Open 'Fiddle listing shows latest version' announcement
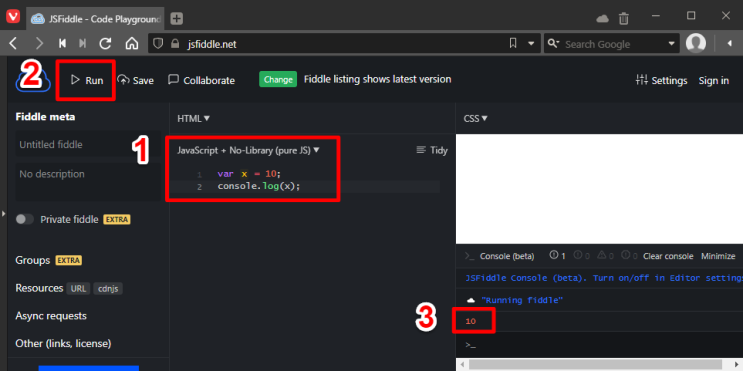Screen dimensions: 743x371 point(377,79)
